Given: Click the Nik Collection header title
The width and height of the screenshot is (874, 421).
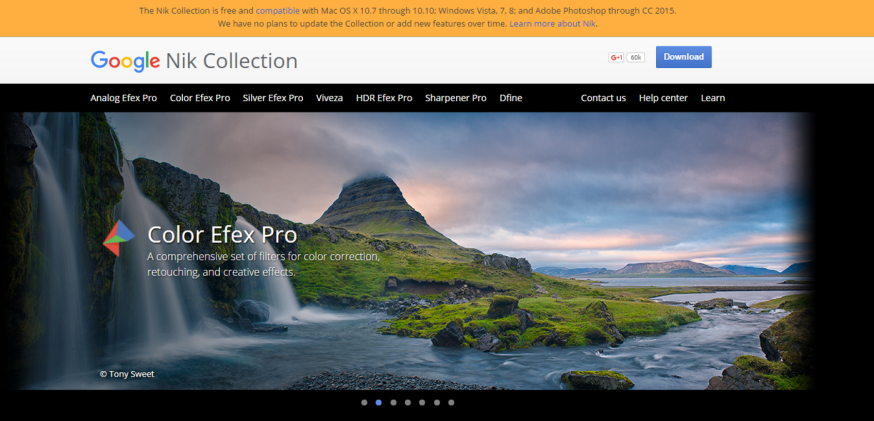Looking at the screenshot, I should (x=231, y=61).
